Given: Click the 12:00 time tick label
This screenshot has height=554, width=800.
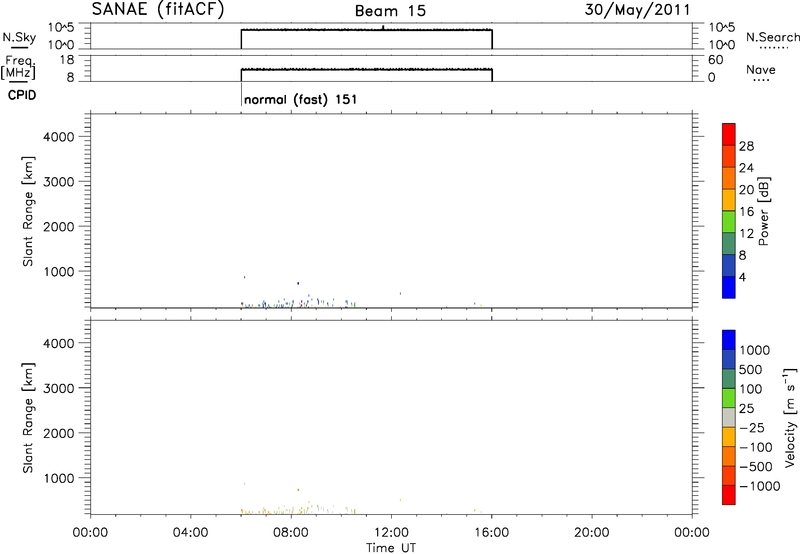Looking at the screenshot, I should point(391,533).
